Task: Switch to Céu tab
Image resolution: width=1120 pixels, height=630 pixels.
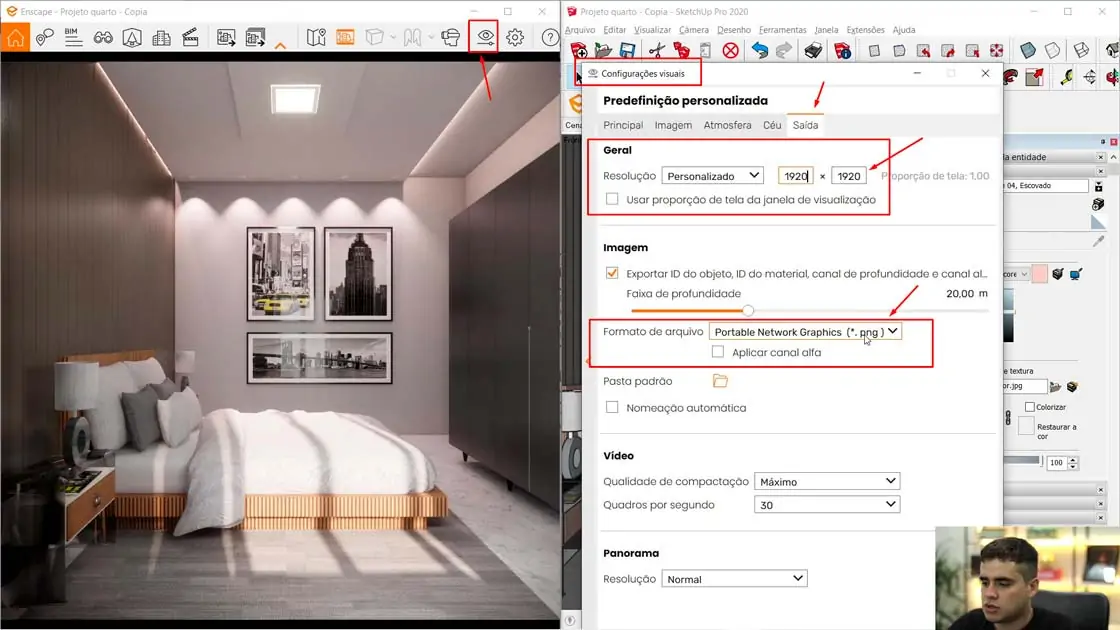Action: click(x=771, y=125)
